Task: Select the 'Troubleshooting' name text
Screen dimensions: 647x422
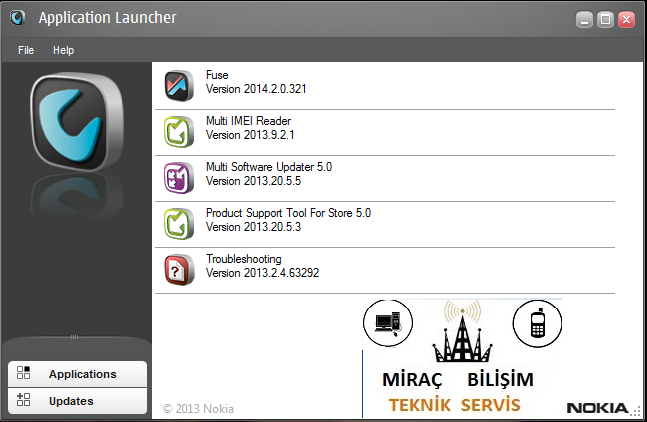Action: point(244,259)
